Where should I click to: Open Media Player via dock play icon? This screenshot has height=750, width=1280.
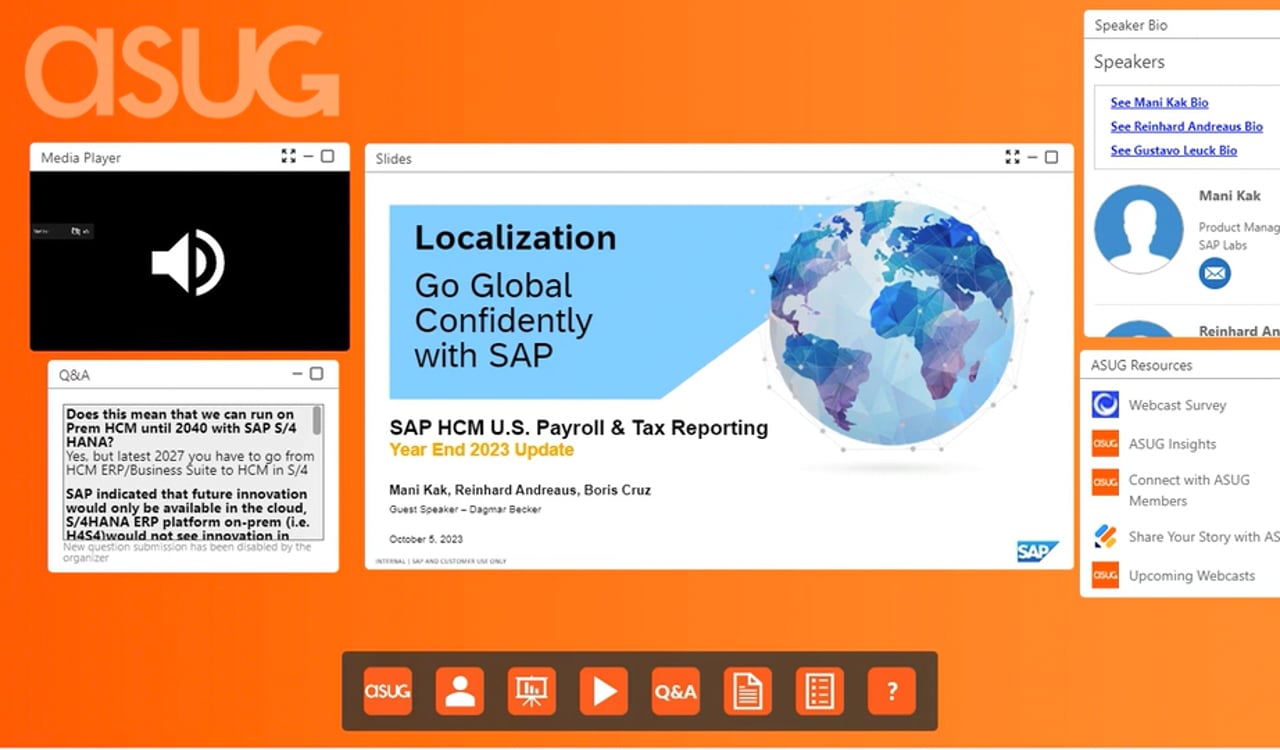tap(604, 691)
